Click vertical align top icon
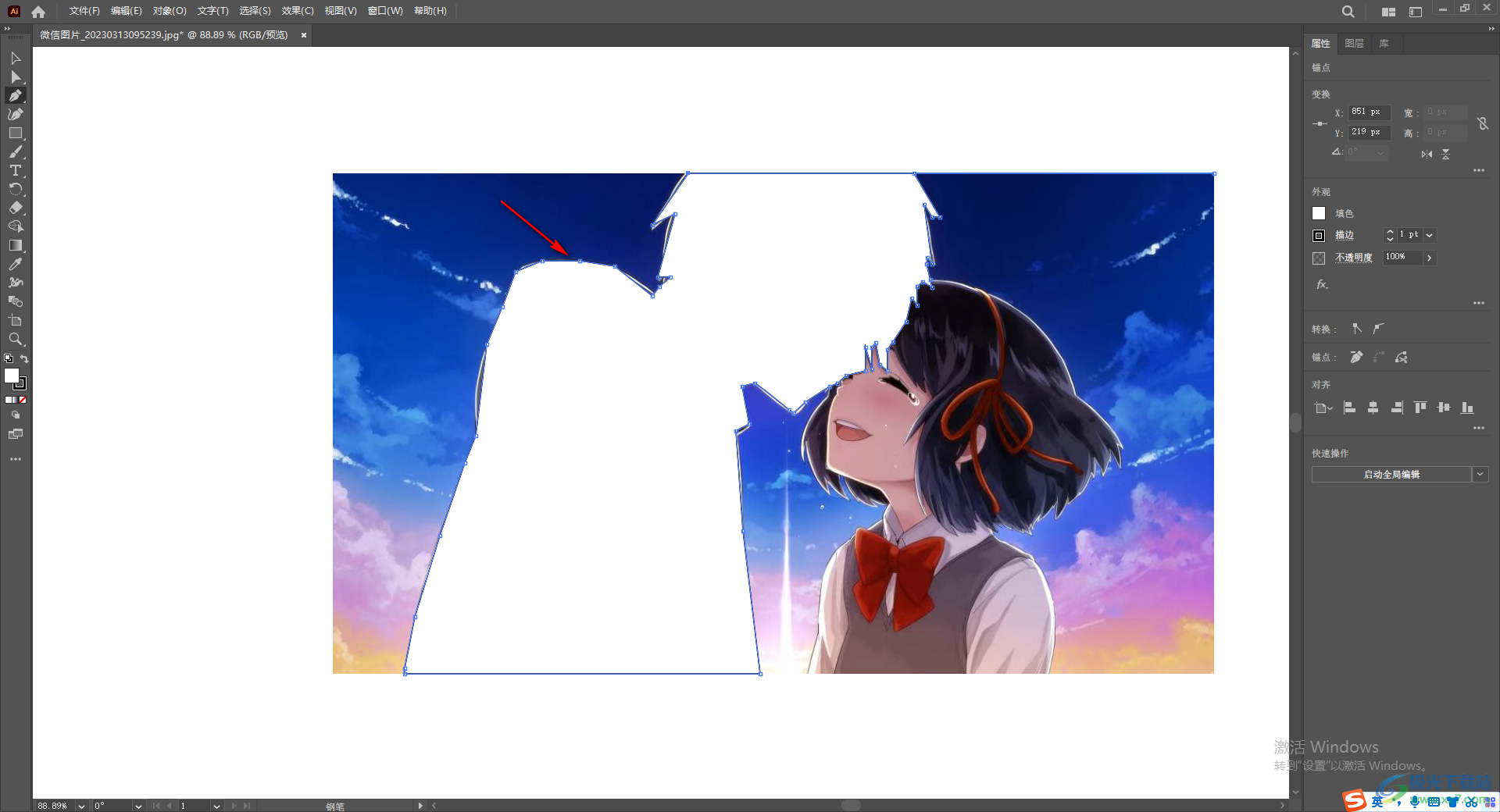 [1420, 408]
